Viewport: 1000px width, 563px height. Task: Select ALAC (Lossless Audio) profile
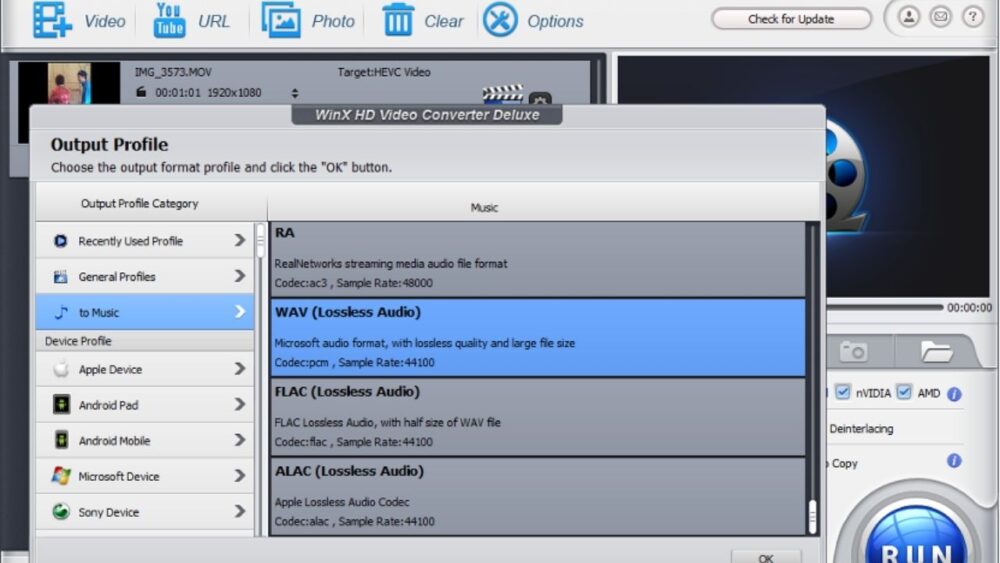(538, 496)
